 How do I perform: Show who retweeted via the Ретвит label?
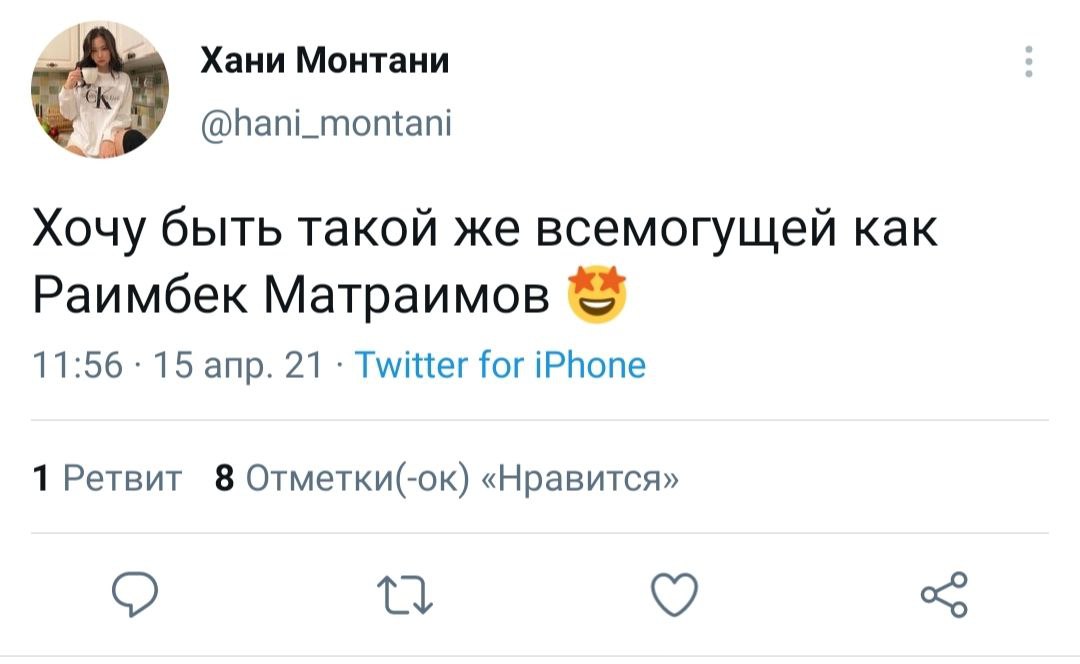(x=122, y=479)
